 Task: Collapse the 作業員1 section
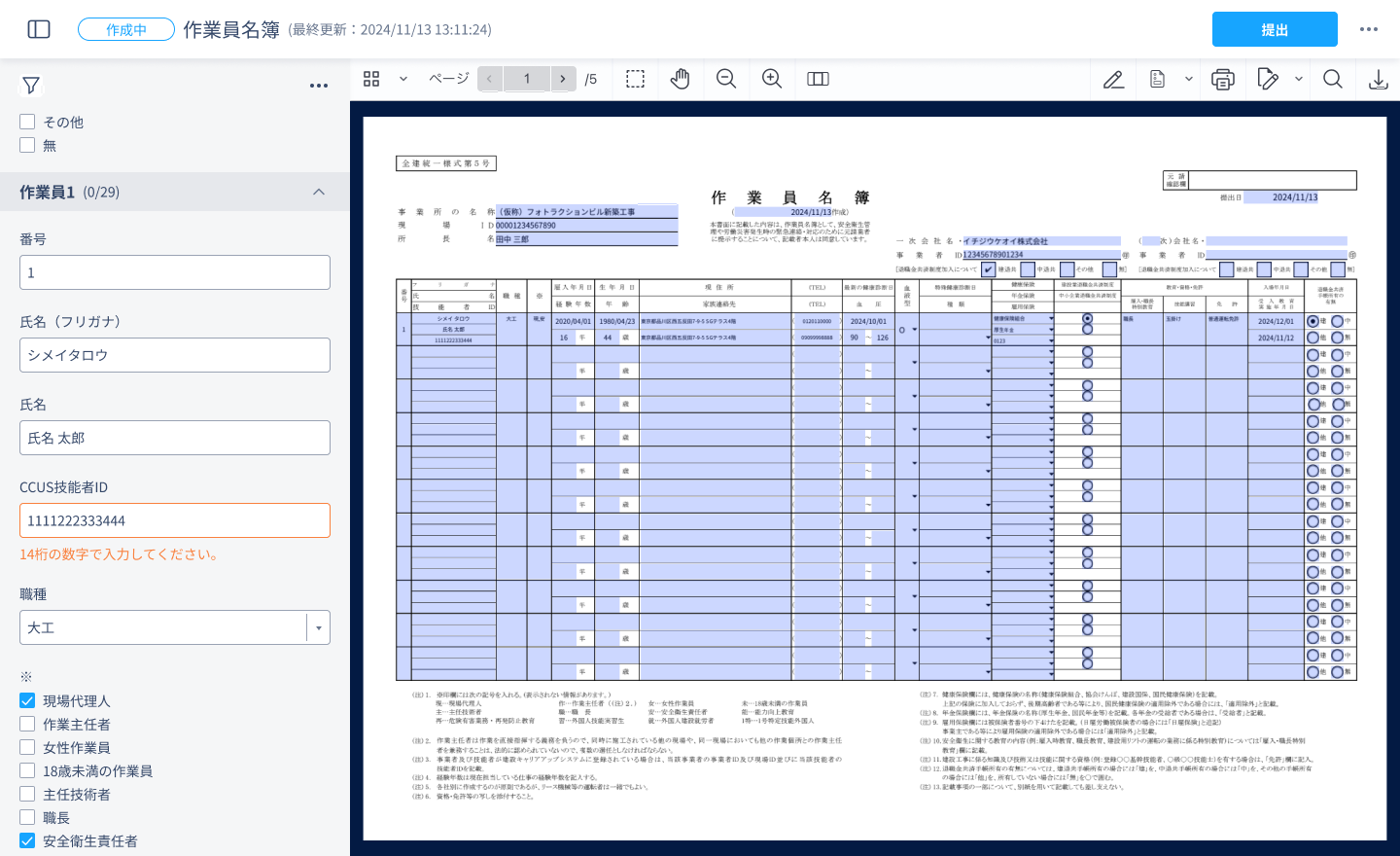click(x=318, y=192)
